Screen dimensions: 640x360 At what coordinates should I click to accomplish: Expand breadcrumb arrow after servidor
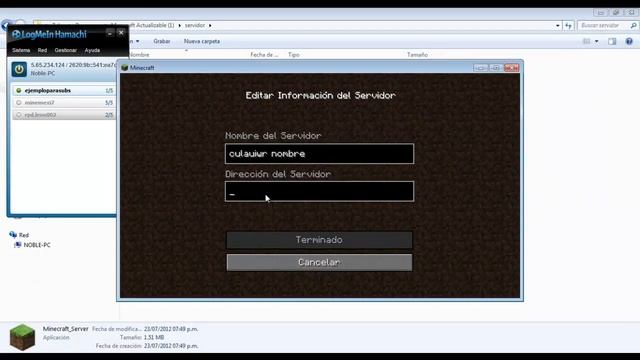pyautogui.click(x=210, y=25)
